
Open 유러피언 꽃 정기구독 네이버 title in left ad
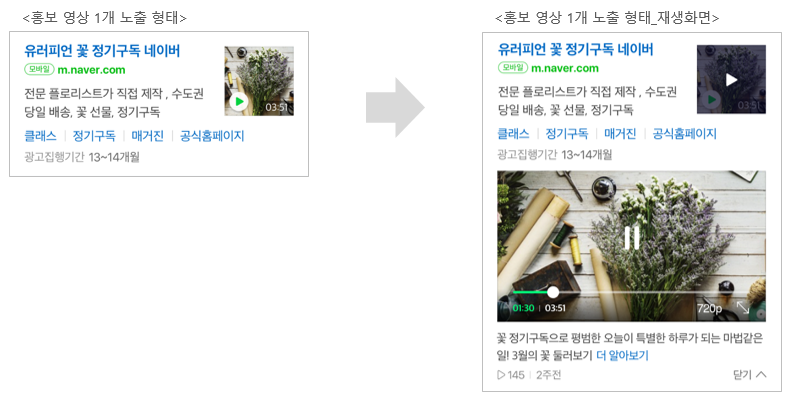102,51
